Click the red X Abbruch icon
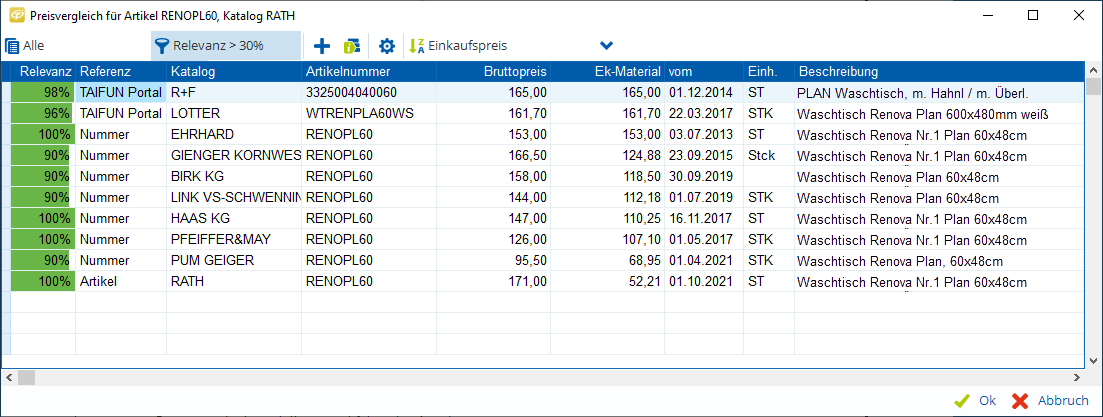Screen dimensions: 1103x417 click(1020, 400)
